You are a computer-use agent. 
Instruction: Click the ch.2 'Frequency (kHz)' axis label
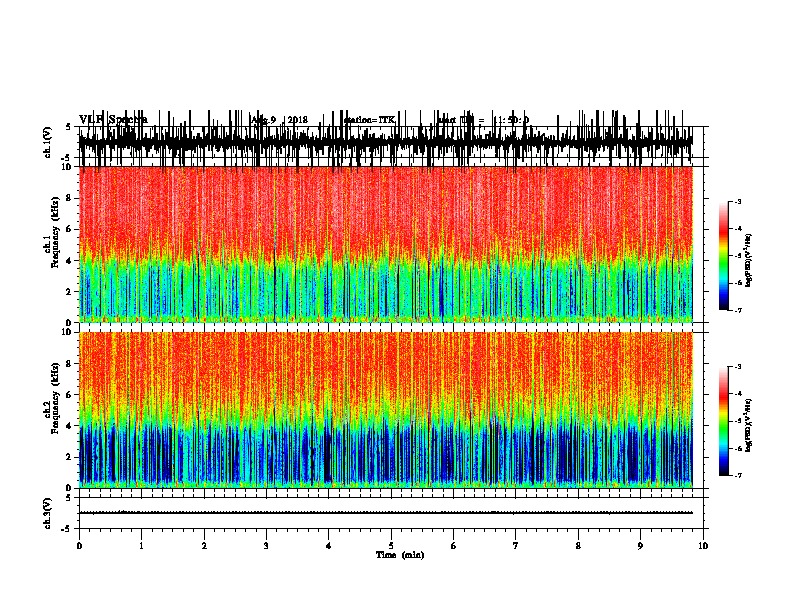(55, 398)
